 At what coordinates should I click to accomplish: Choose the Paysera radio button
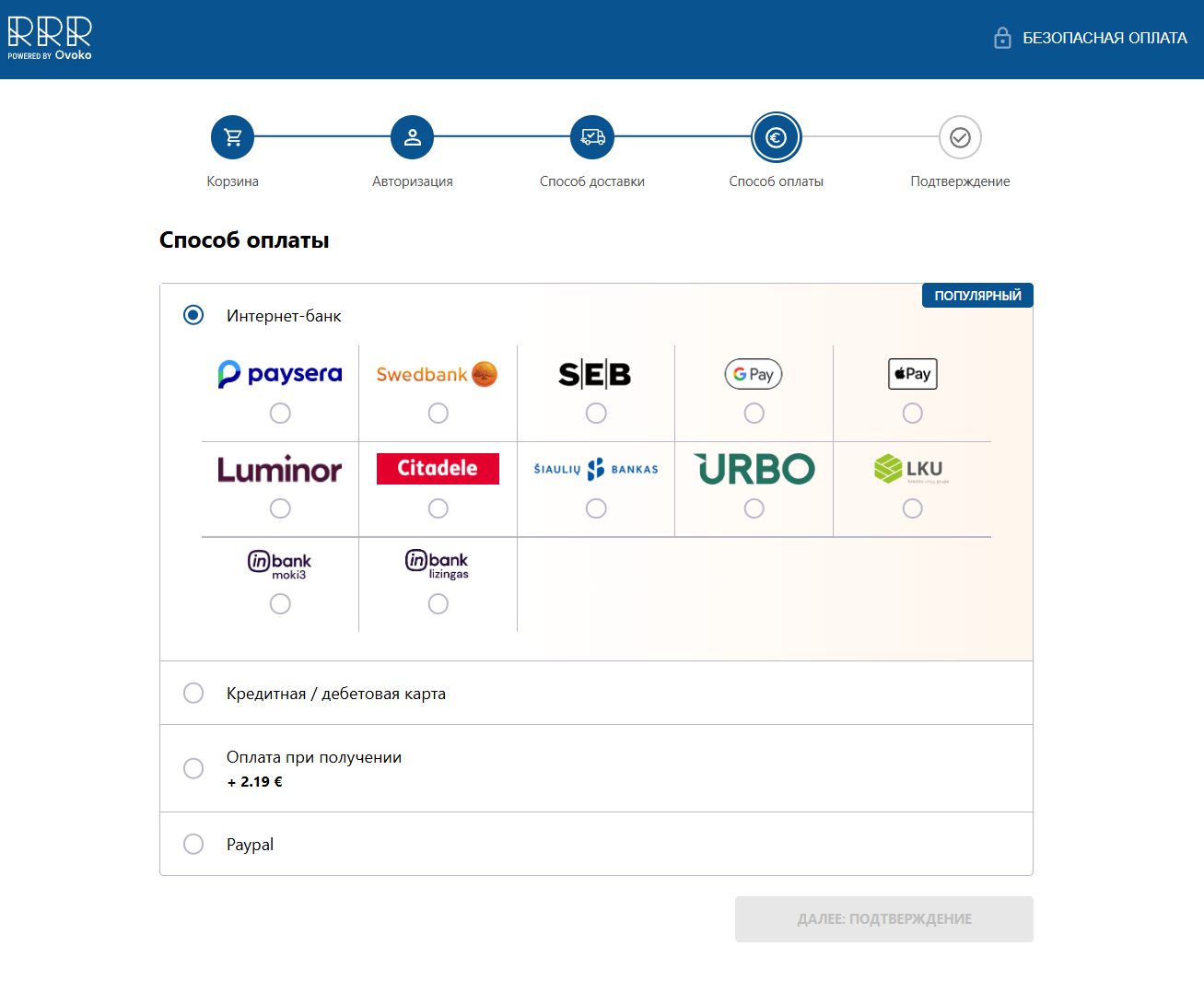pos(280,414)
